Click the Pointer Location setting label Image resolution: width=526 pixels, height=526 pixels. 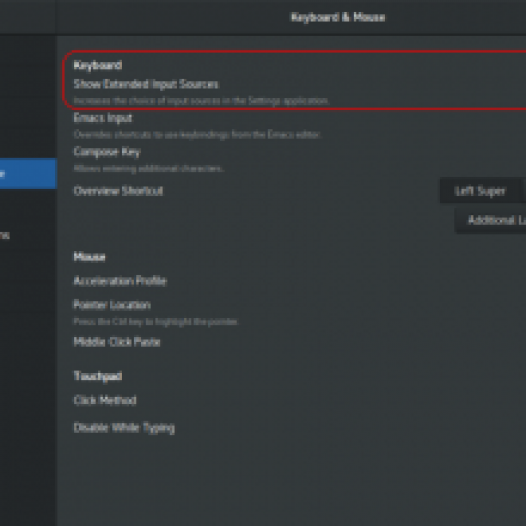(112, 305)
